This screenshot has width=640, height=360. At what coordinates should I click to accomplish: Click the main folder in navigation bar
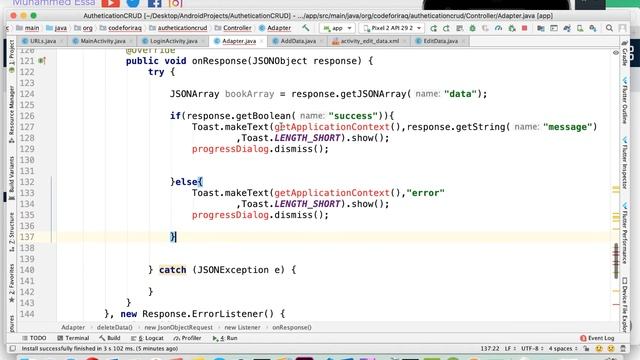click(x=28, y=28)
